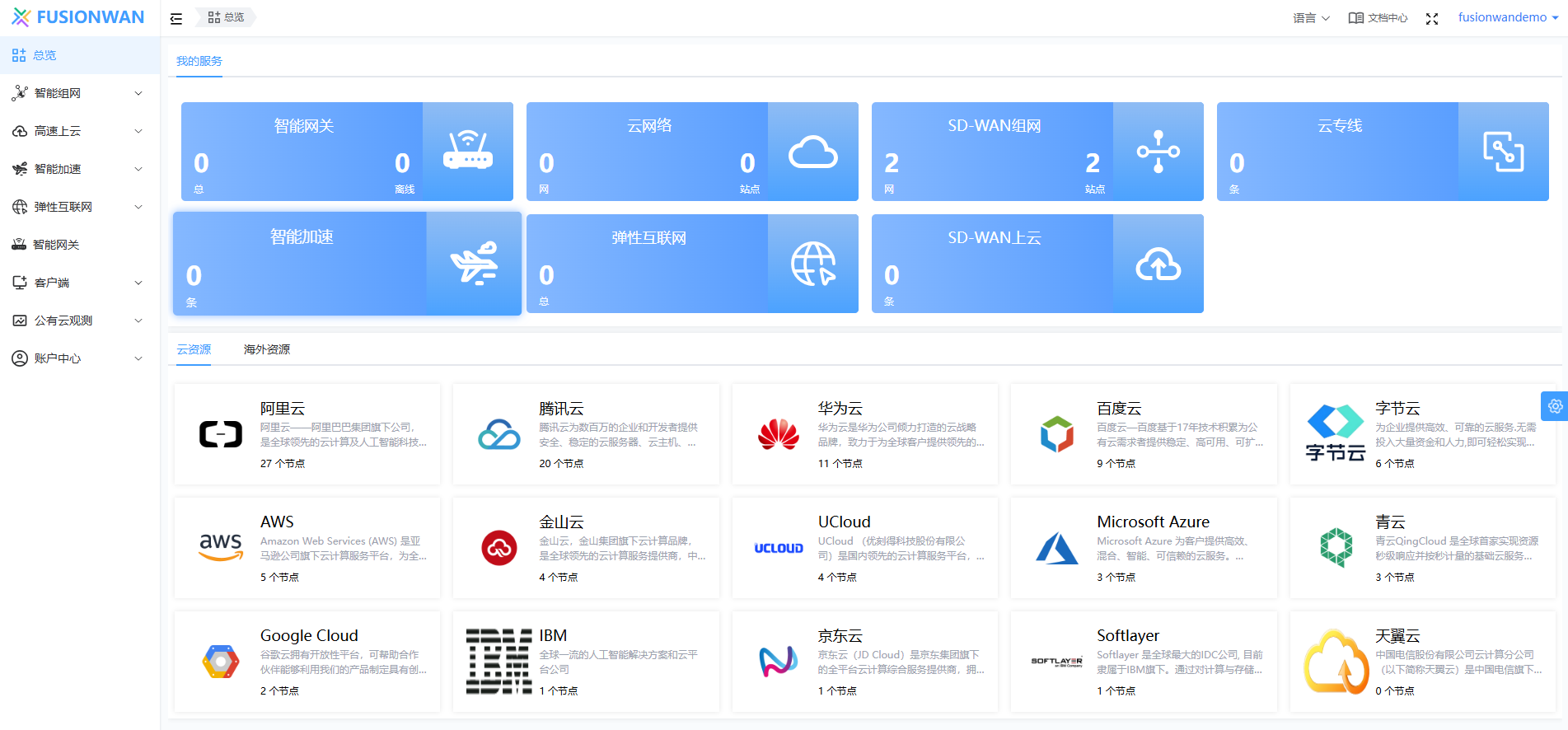This screenshot has width=1568, height=730.
Task: Expand the 账户中心 sidebar menu
Action: [80, 358]
